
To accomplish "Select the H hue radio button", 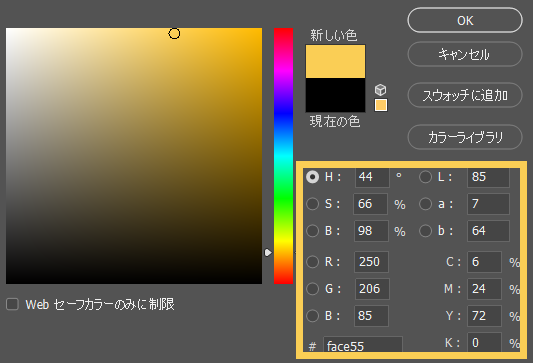I will (x=312, y=177).
